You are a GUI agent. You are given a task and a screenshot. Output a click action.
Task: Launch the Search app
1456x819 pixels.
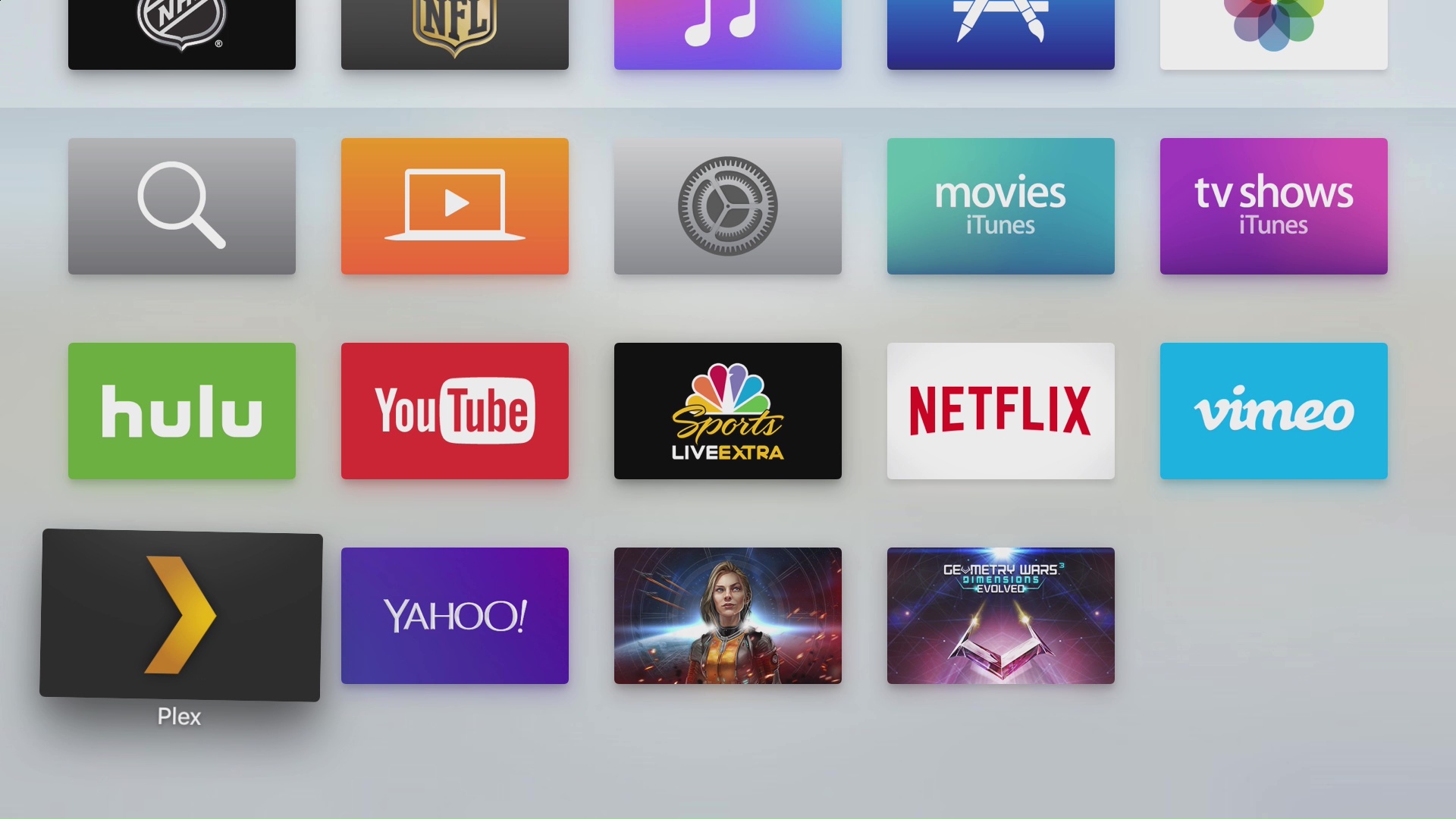pyautogui.click(x=181, y=206)
